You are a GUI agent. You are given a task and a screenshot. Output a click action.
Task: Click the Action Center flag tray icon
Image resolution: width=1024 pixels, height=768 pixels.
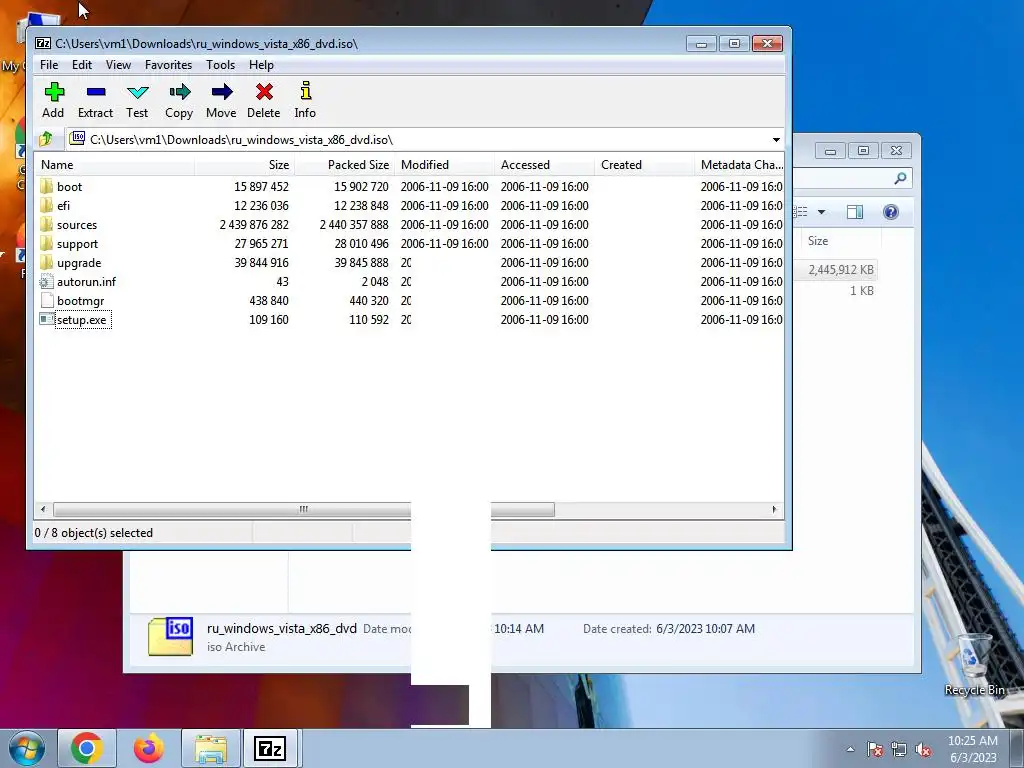874,749
